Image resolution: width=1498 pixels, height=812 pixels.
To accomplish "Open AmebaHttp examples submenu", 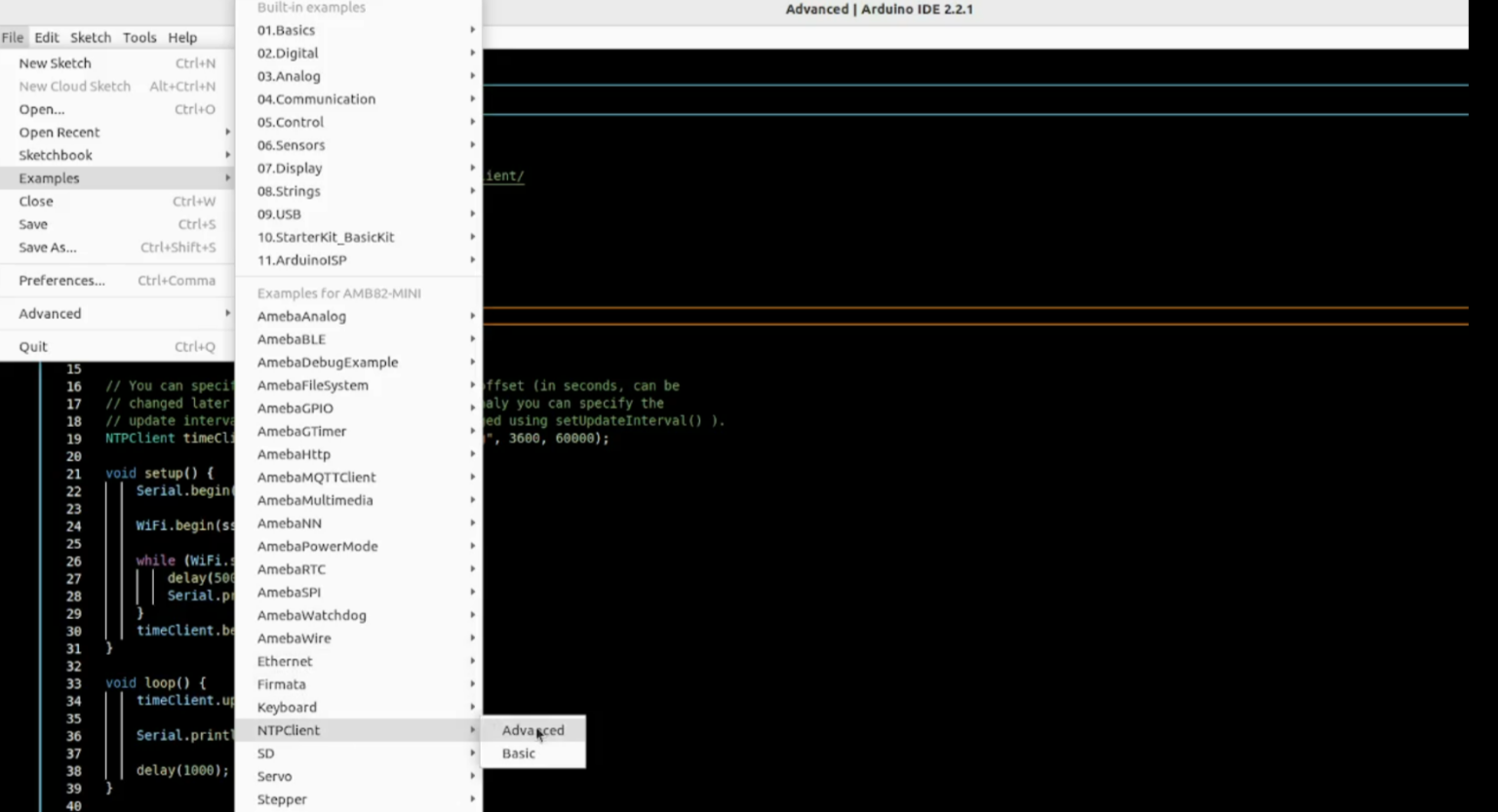I will 359,454.
